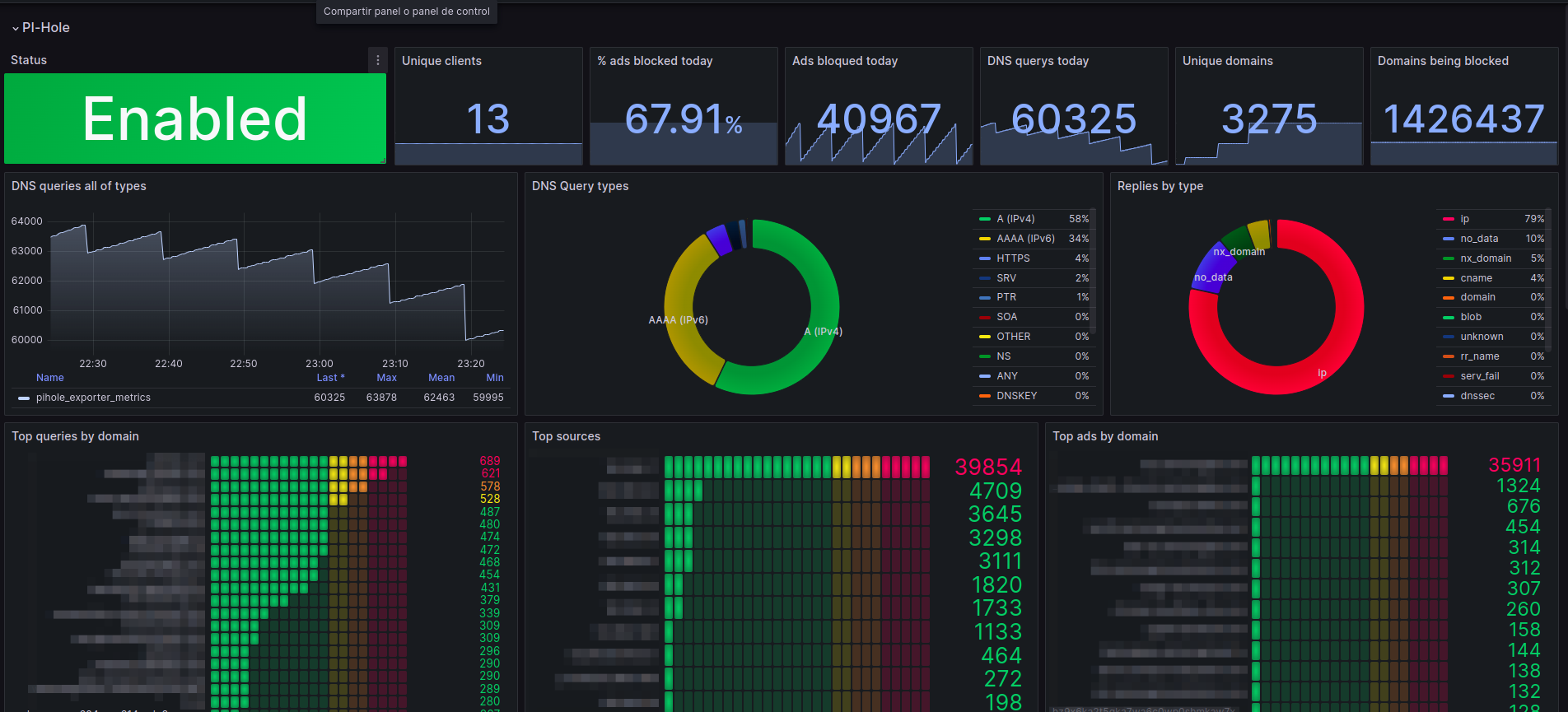
Task: Select the nx_domain legend color marker
Action: tap(1448, 258)
